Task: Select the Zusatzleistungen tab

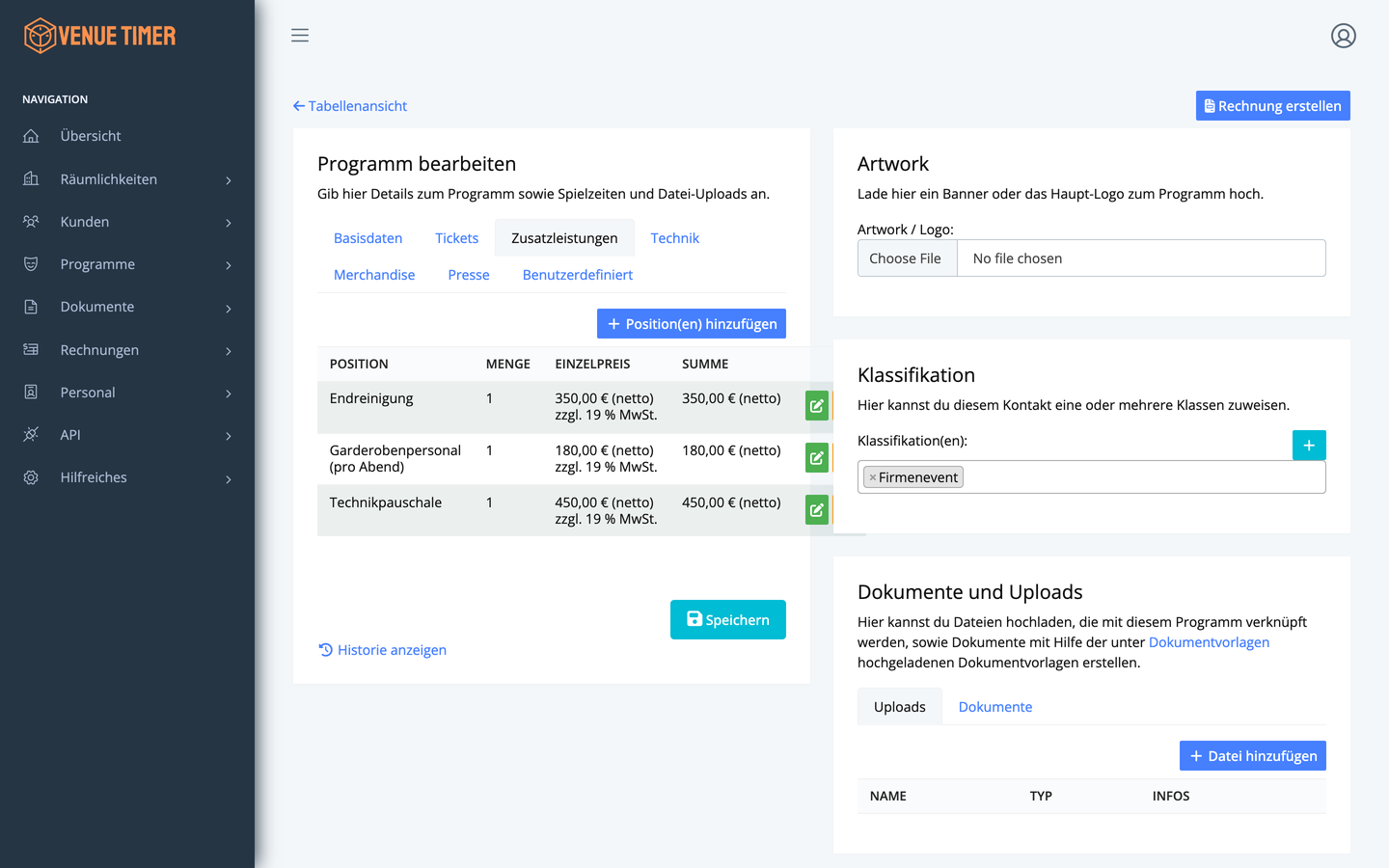Action: [564, 238]
